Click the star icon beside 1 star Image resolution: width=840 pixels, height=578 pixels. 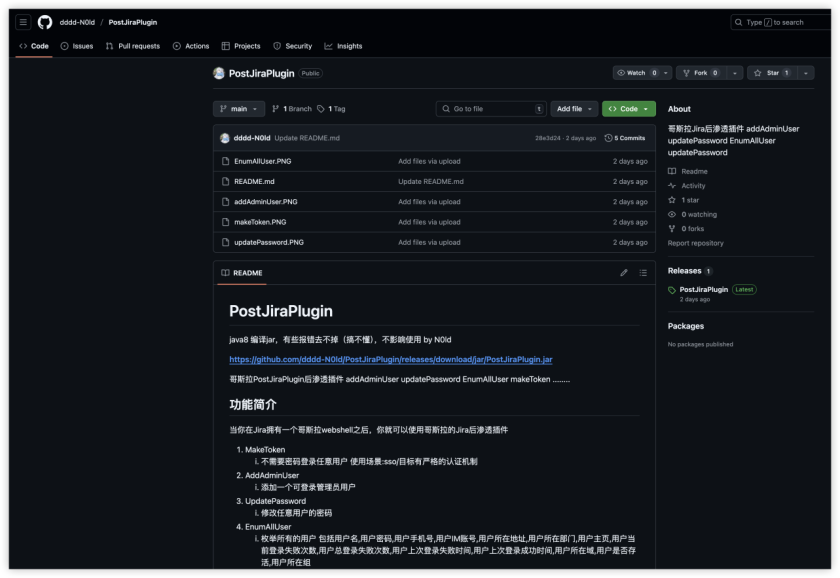click(x=672, y=200)
